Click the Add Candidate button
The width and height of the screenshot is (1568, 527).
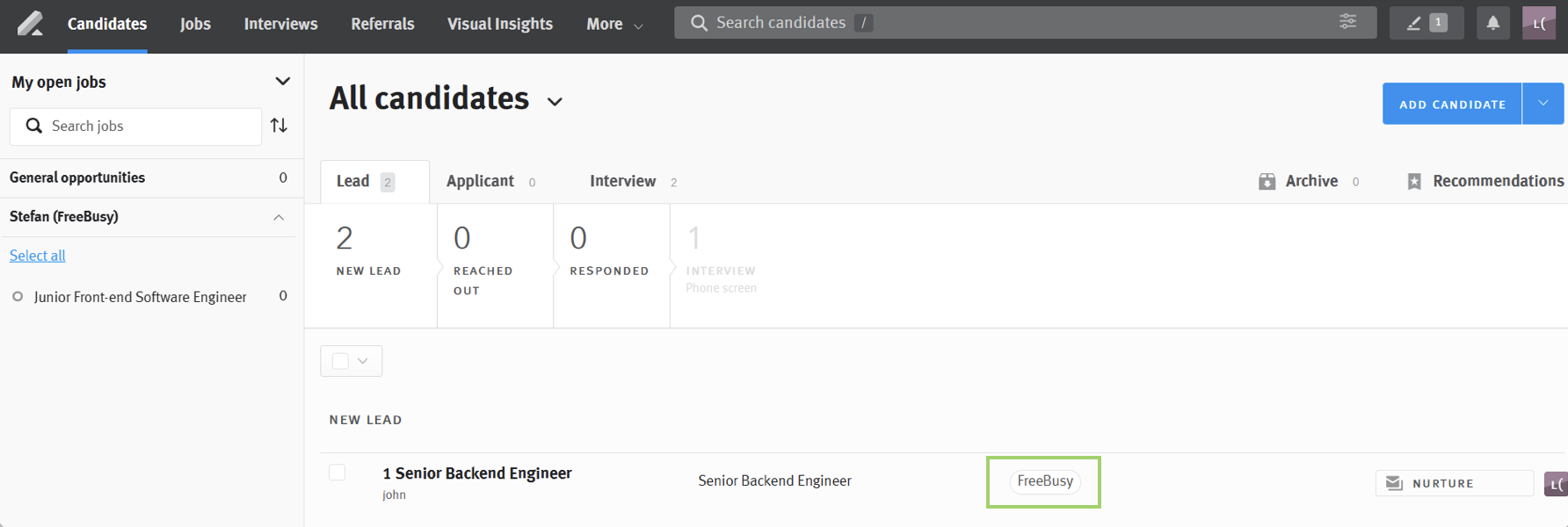(1452, 104)
